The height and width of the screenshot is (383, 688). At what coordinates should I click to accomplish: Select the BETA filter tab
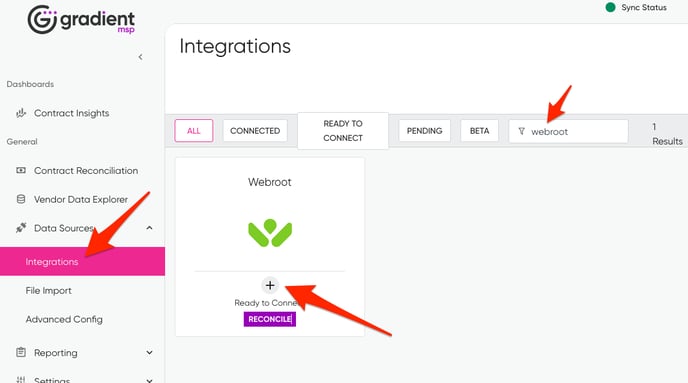(480, 131)
